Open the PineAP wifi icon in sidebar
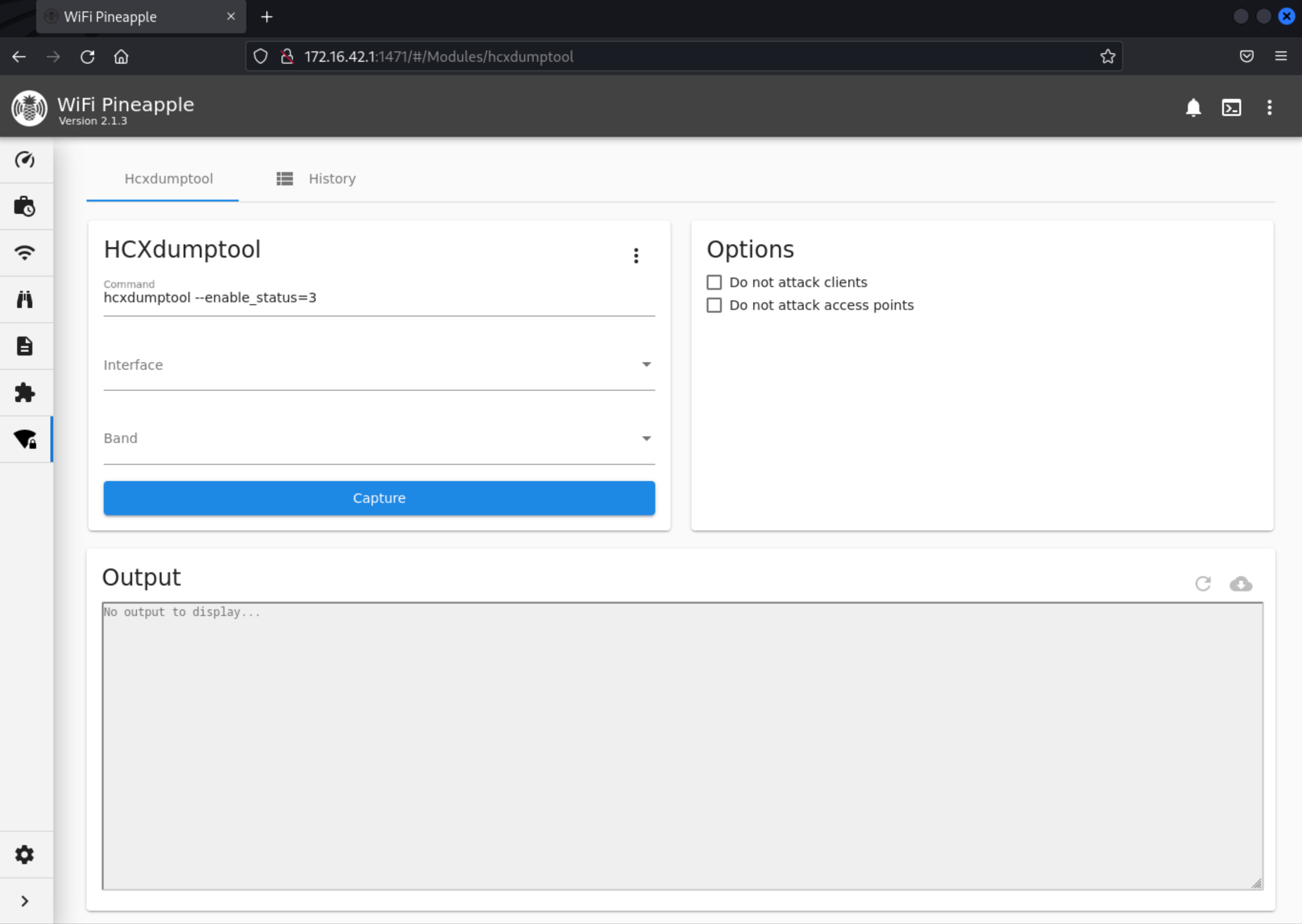Screen dimensions: 1302x924 tap(24, 252)
